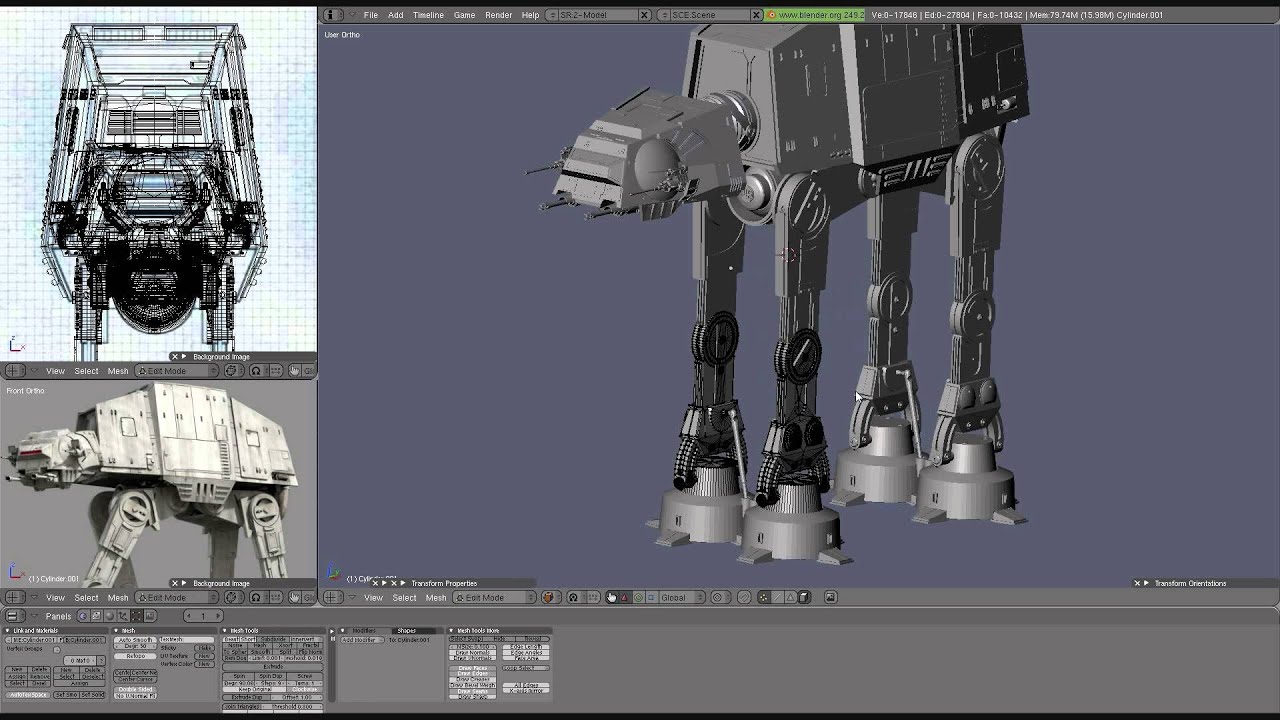Switch to Object context button in Panels
Image resolution: width=1280 pixels, height=720 pixels.
pos(123,616)
